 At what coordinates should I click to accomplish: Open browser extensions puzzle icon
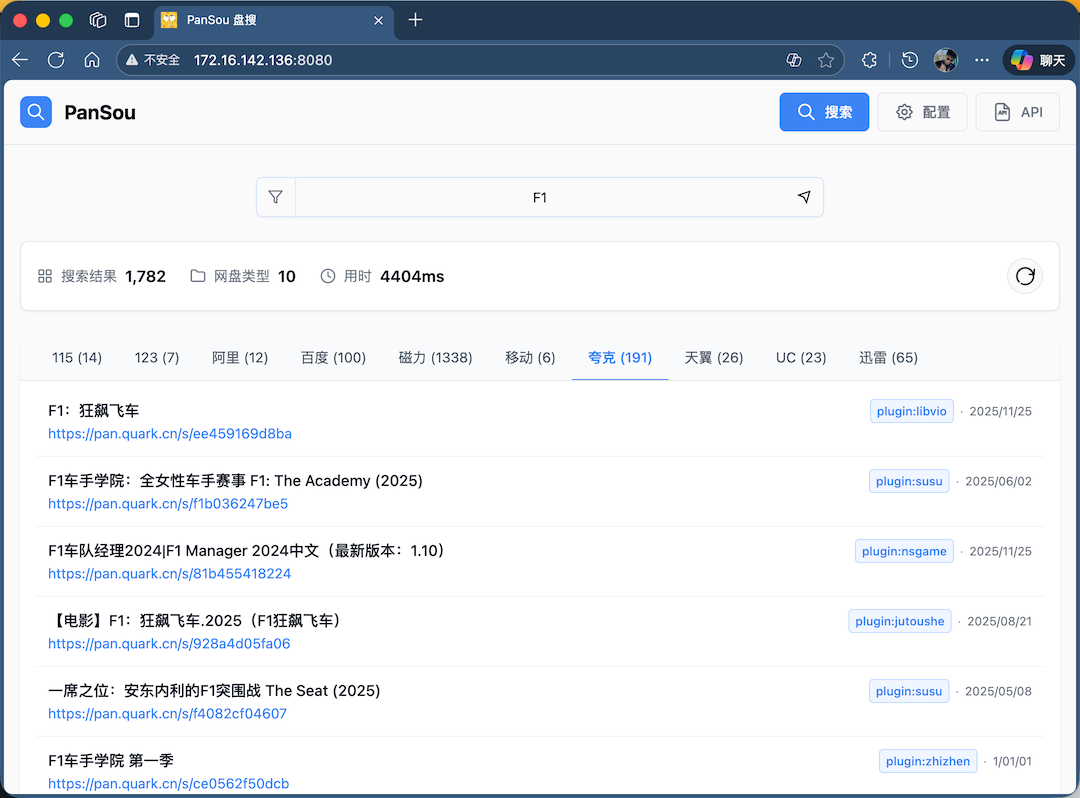pos(869,60)
